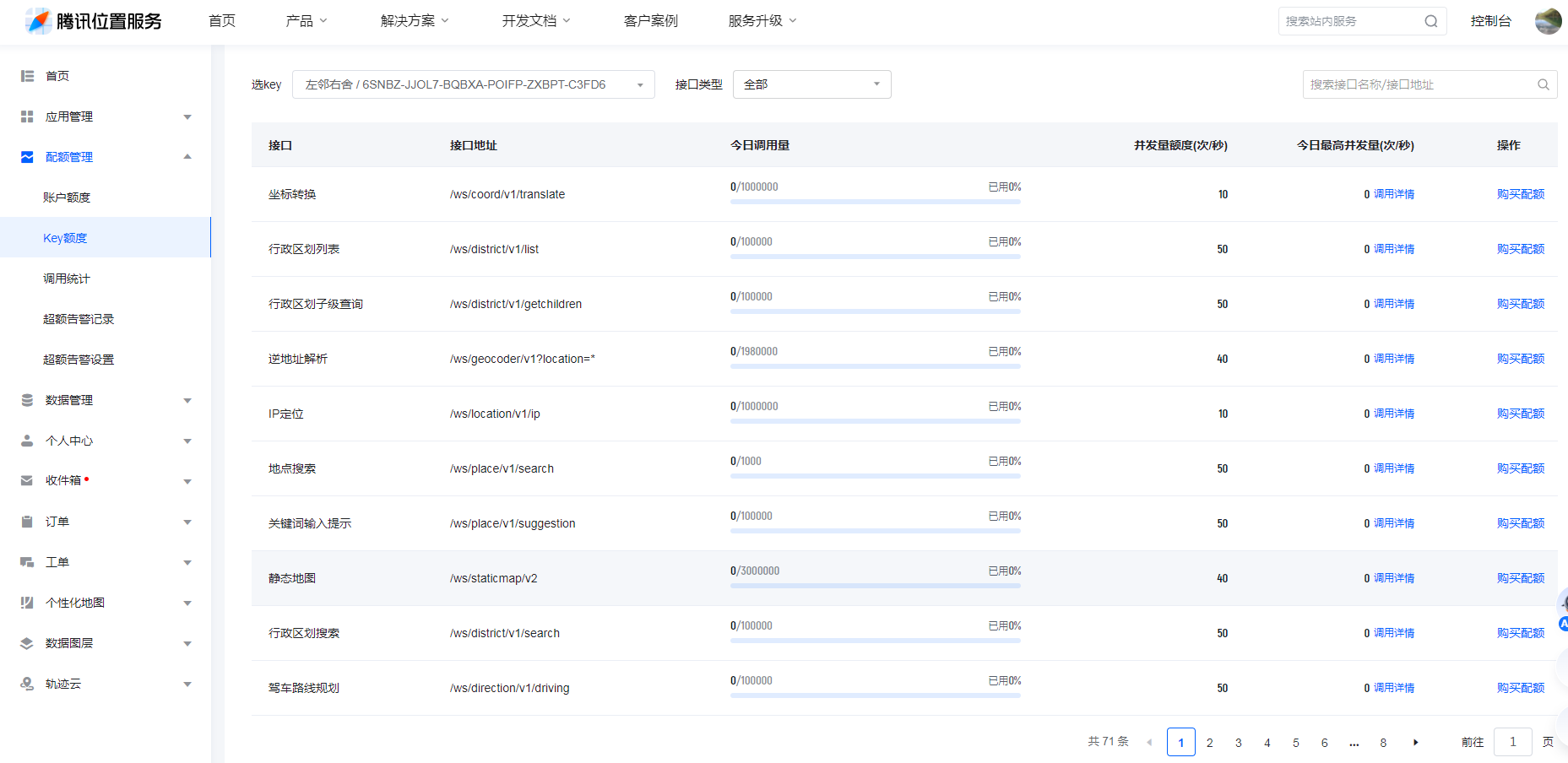This screenshot has height=763, width=1568.
Task: Select 超额告警设置 in sidebar
Action: [x=79, y=360]
